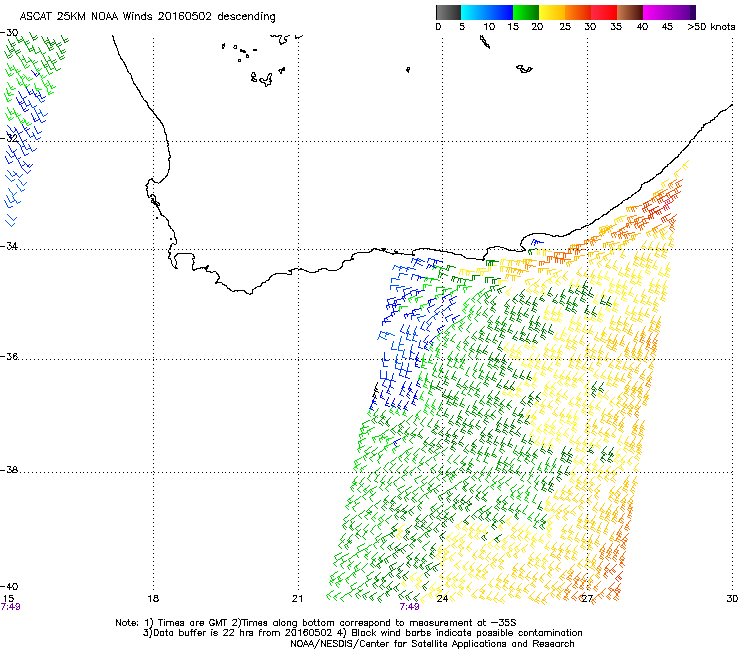Viewport: 740px width, 650px height.
Task: Click the '18' longitude axis label
Action: pyautogui.click(x=153, y=599)
